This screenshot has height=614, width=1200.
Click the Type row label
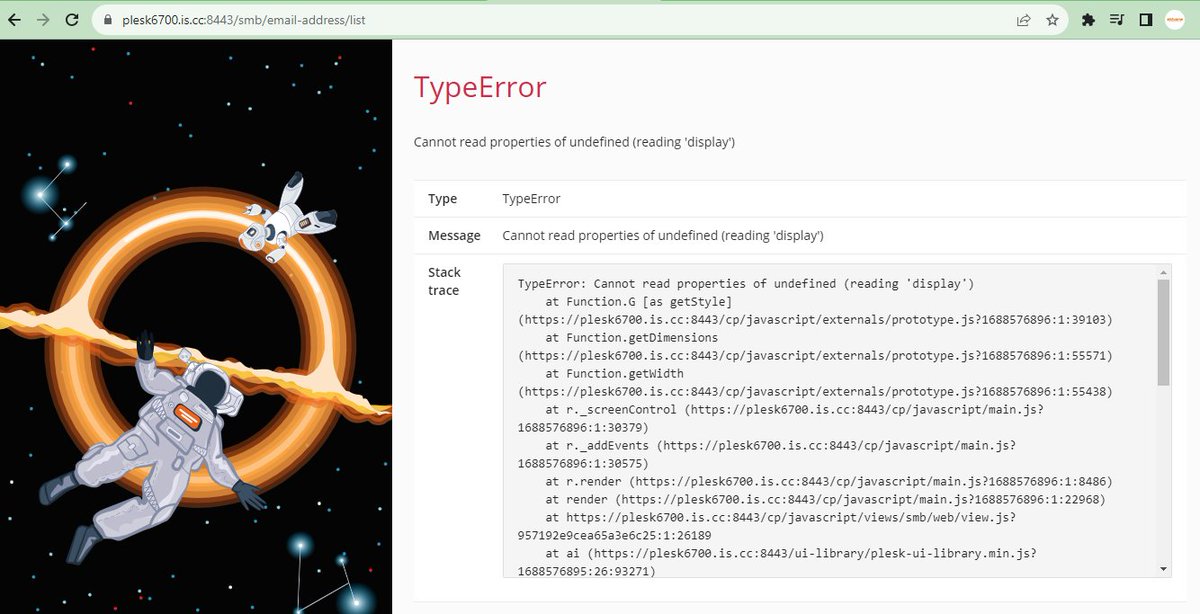pos(442,199)
